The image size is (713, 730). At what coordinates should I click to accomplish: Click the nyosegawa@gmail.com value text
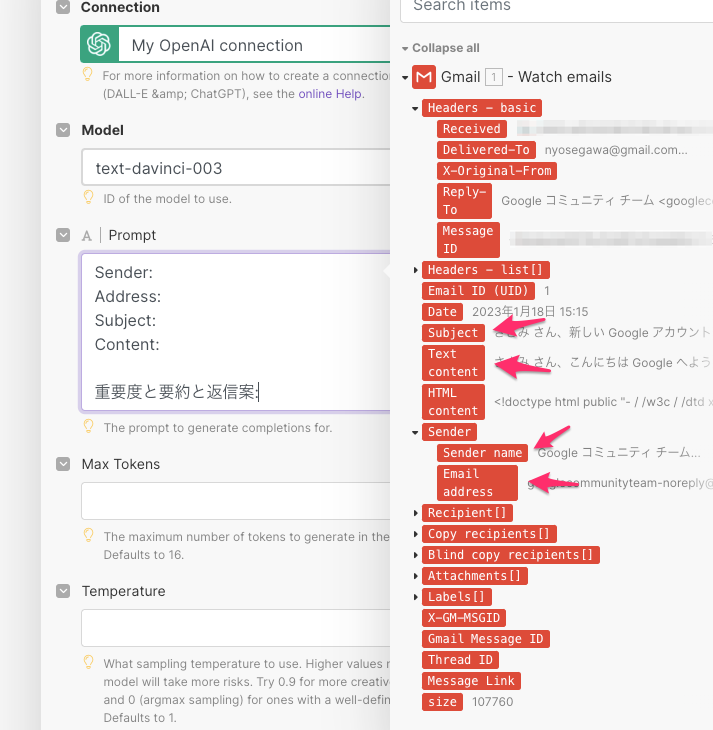click(616, 150)
